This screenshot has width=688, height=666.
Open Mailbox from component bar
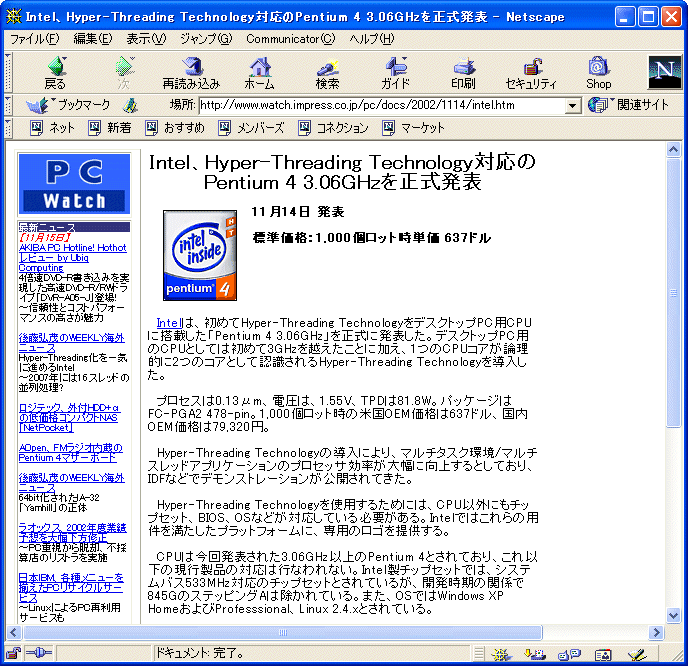[x=535, y=655]
